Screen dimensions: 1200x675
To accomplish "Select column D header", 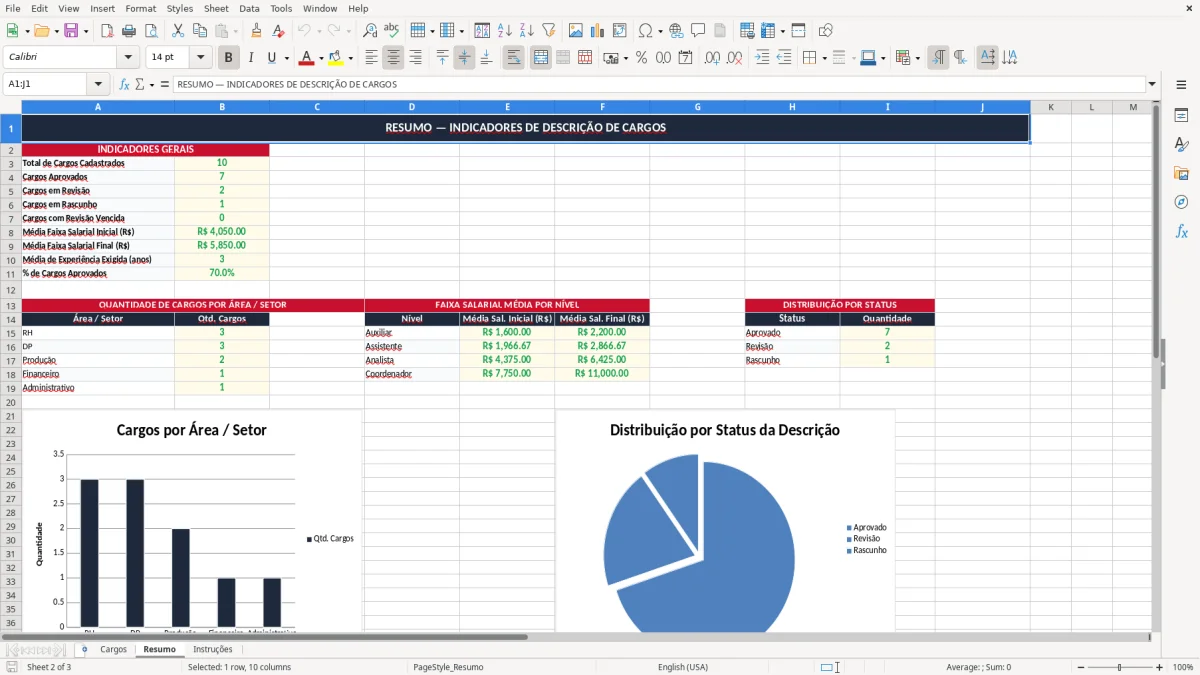I will click(412, 107).
